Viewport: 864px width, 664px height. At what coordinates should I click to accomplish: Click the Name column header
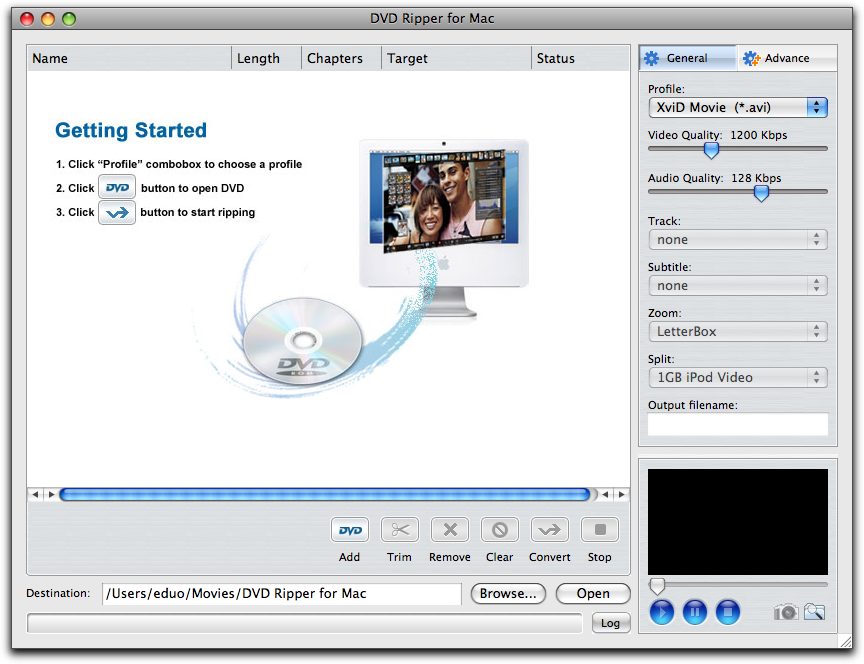click(129, 58)
